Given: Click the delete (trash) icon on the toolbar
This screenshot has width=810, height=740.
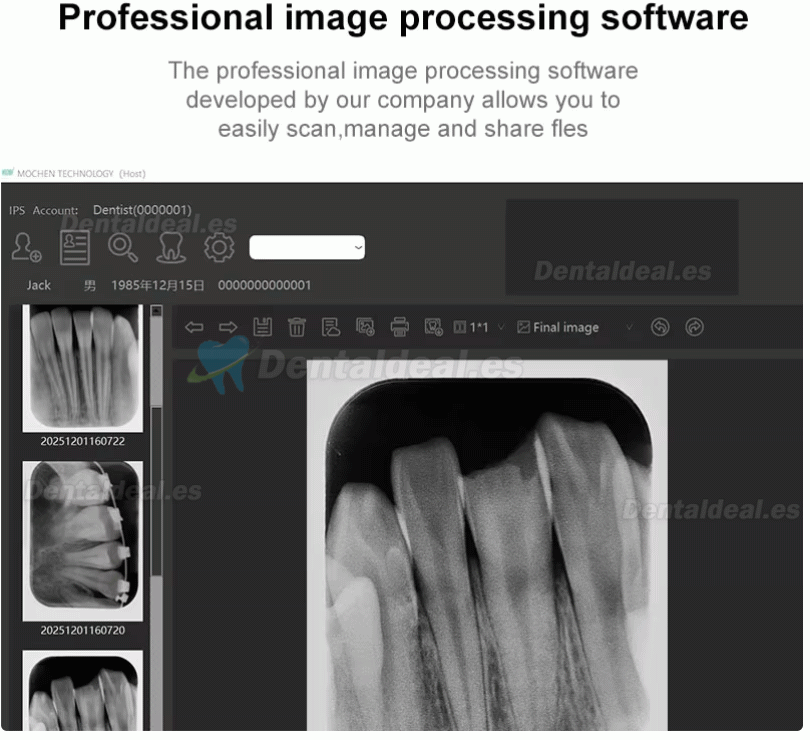Looking at the screenshot, I should [x=298, y=327].
